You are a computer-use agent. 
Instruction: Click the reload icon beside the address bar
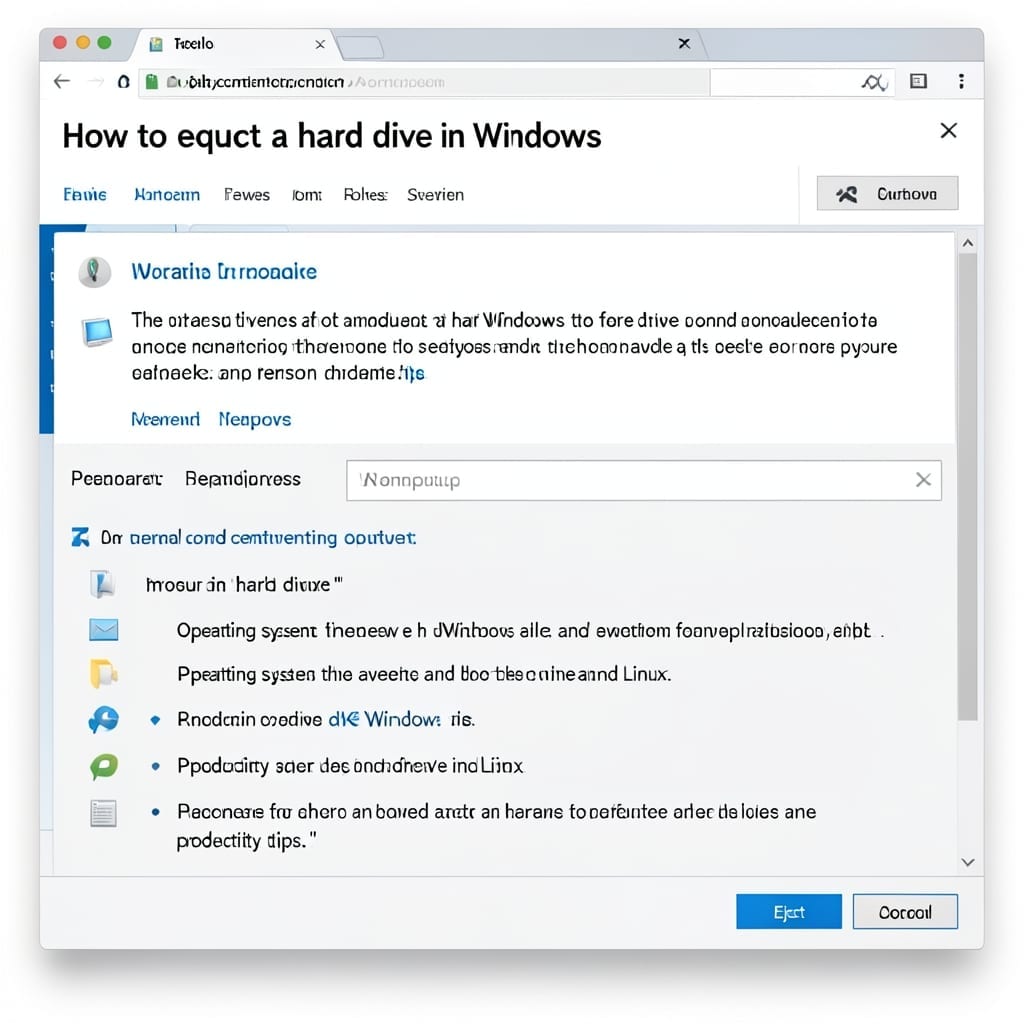(x=123, y=82)
